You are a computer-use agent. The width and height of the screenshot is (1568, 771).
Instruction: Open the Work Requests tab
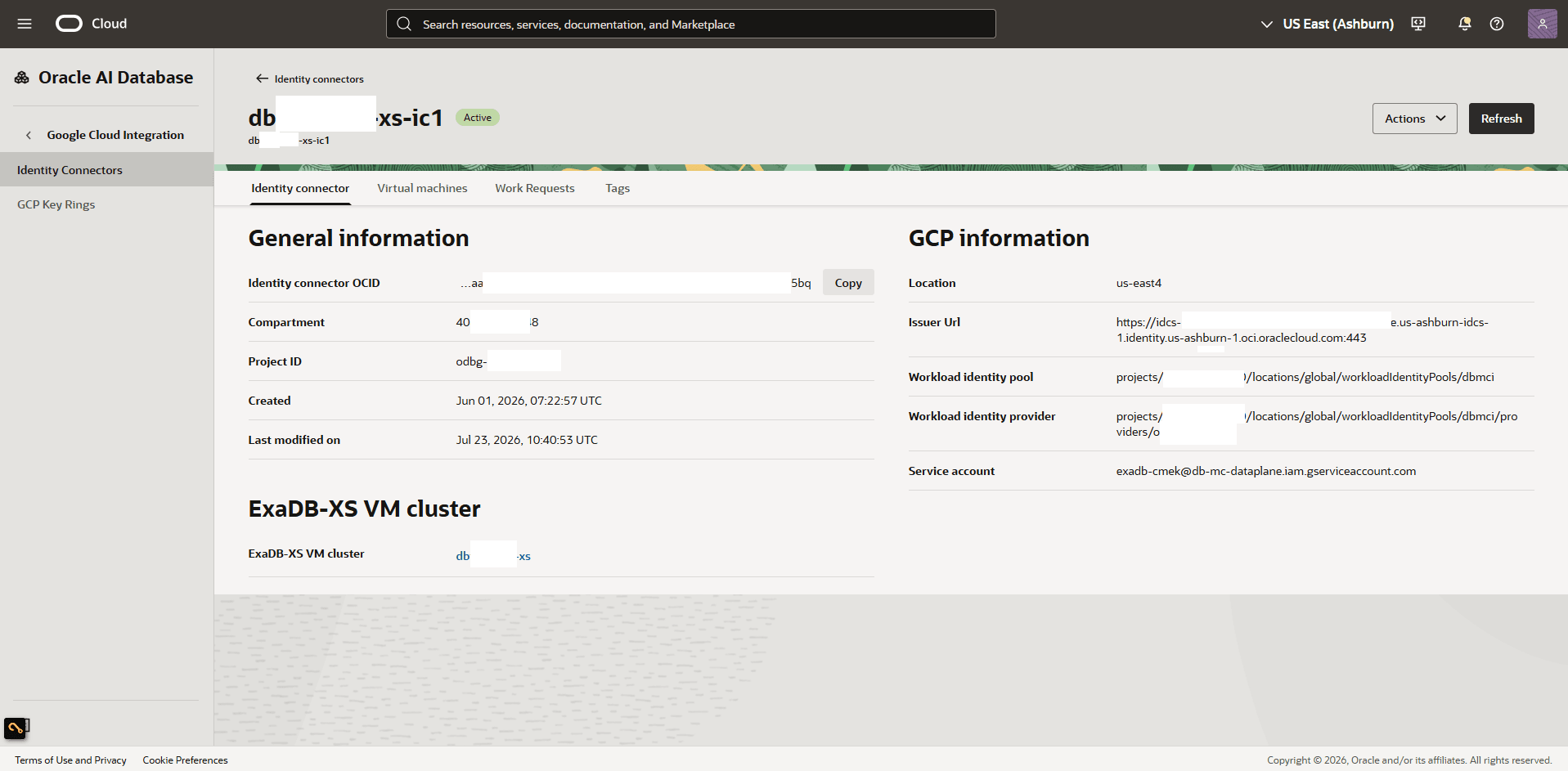point(535,188)
